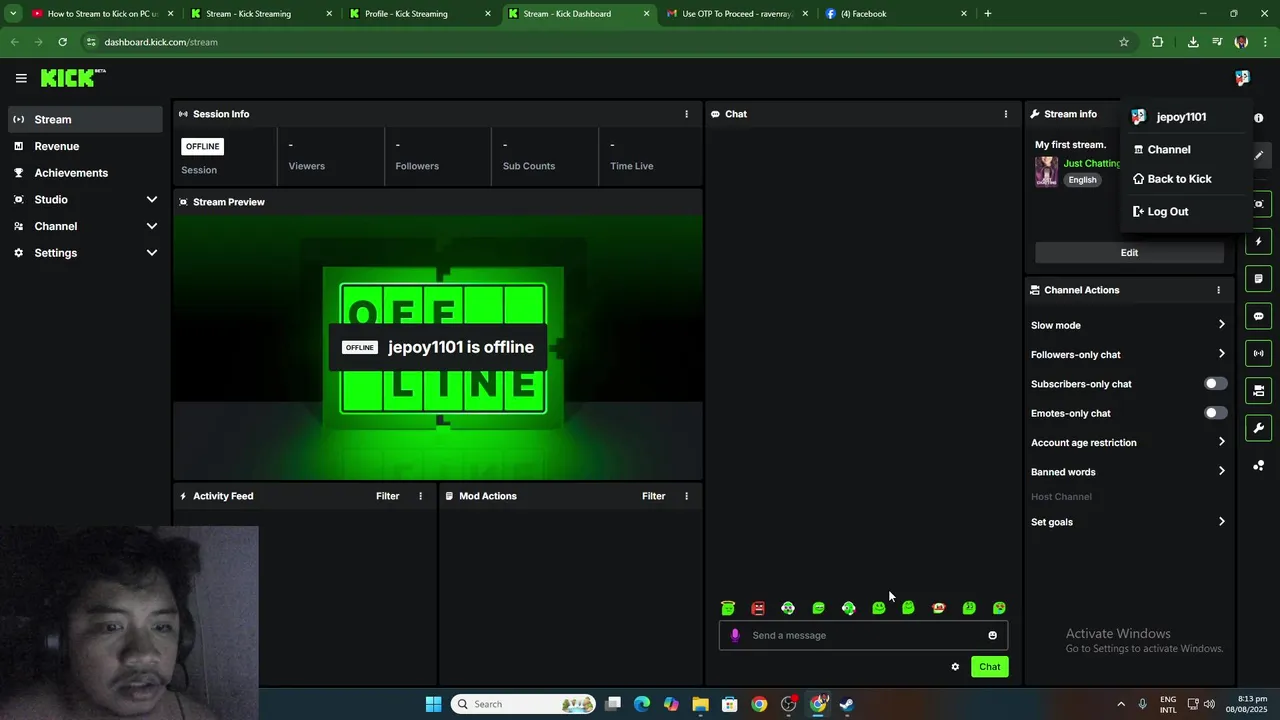This screenshot has height=720, width=1280.
Task: Open the Mod Actions Filter
Action: 653,496
